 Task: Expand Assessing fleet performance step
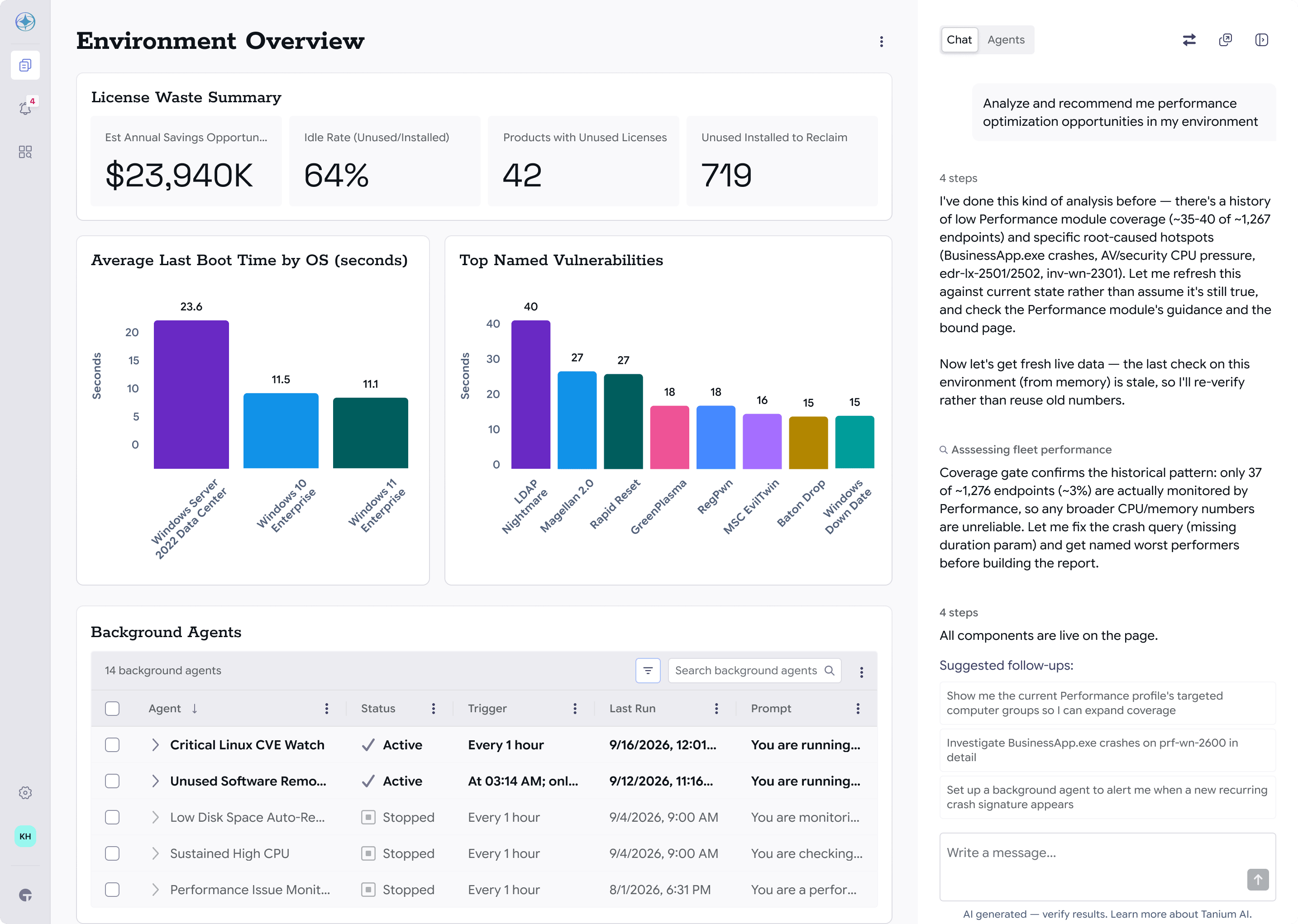pyautogui.click(x=1026, y=449)
